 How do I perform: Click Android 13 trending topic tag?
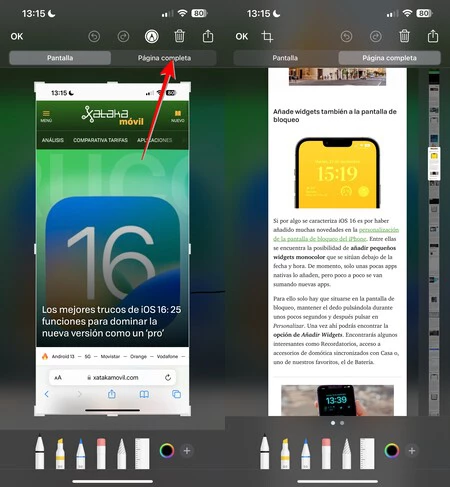coord(63,356)
